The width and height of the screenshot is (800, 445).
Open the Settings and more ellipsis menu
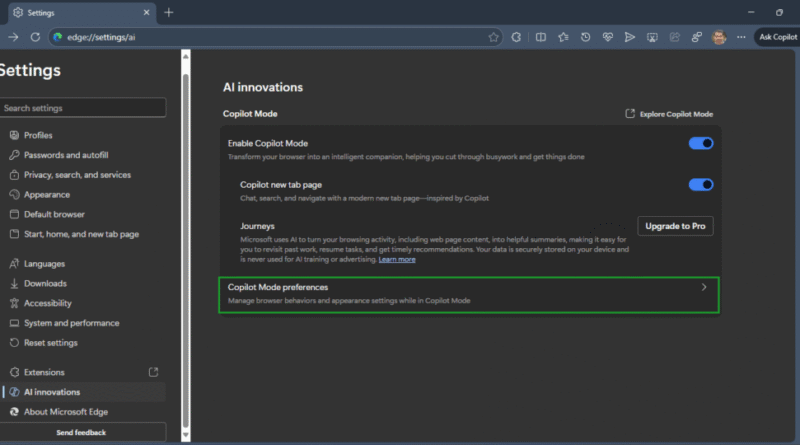[x=740, y=37]
